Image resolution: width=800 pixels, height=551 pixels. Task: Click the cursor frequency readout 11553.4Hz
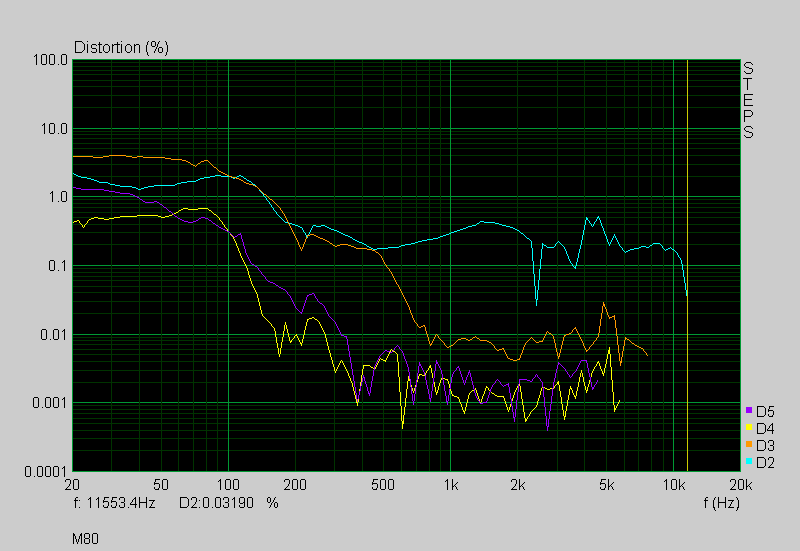click(x=115, y=503)
